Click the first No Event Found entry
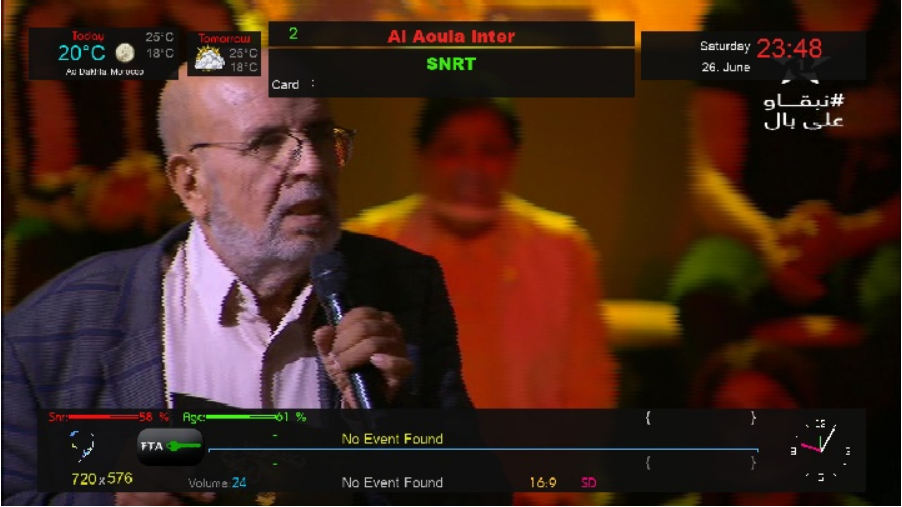The height and width of the screenshot is (507, 902). click(392, 439)
